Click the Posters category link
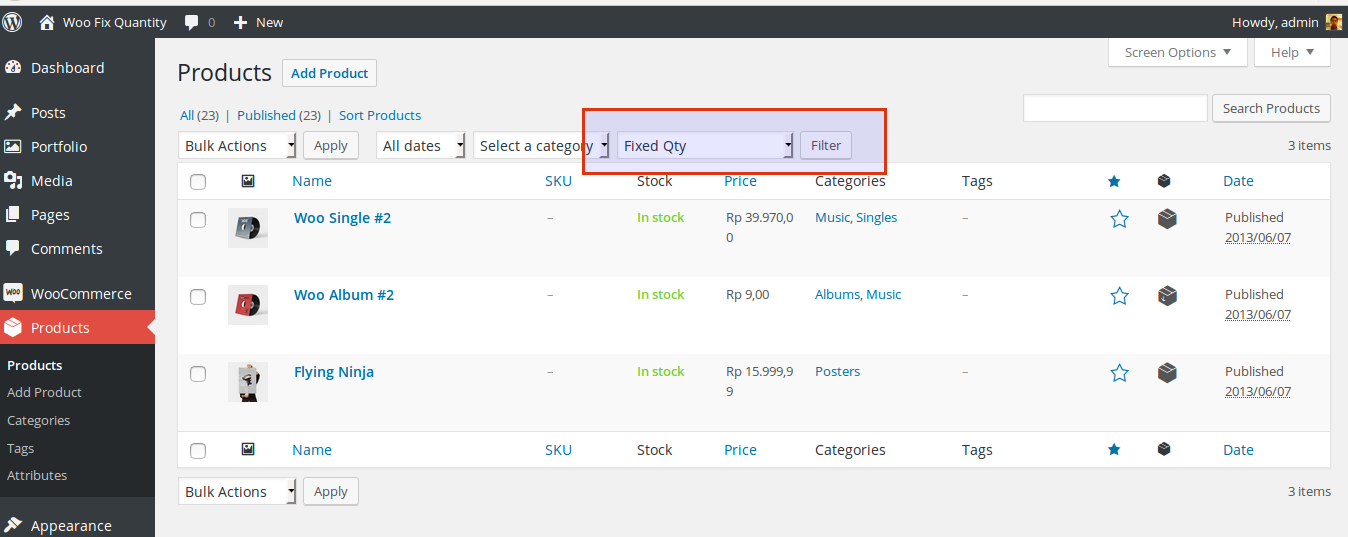The image size is (1348, 537). pos(837,372)
